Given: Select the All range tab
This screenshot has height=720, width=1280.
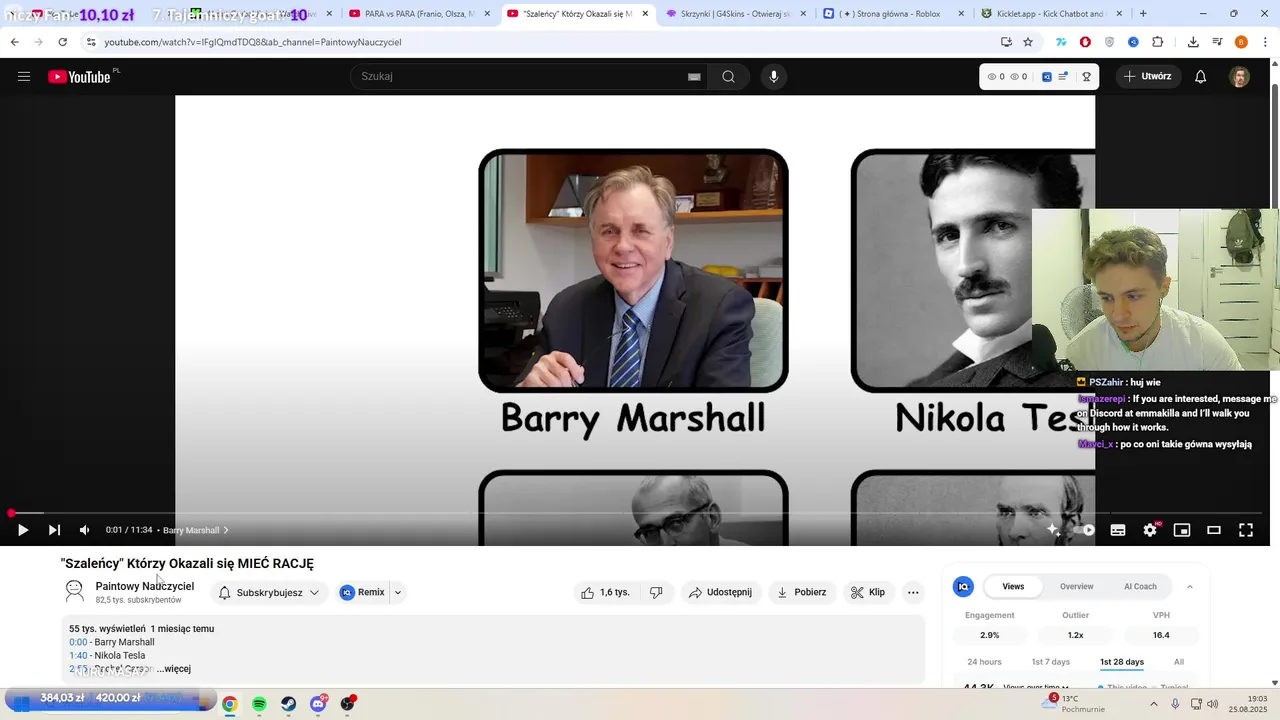Looking at the screenshot, I should pos(1179,662).
